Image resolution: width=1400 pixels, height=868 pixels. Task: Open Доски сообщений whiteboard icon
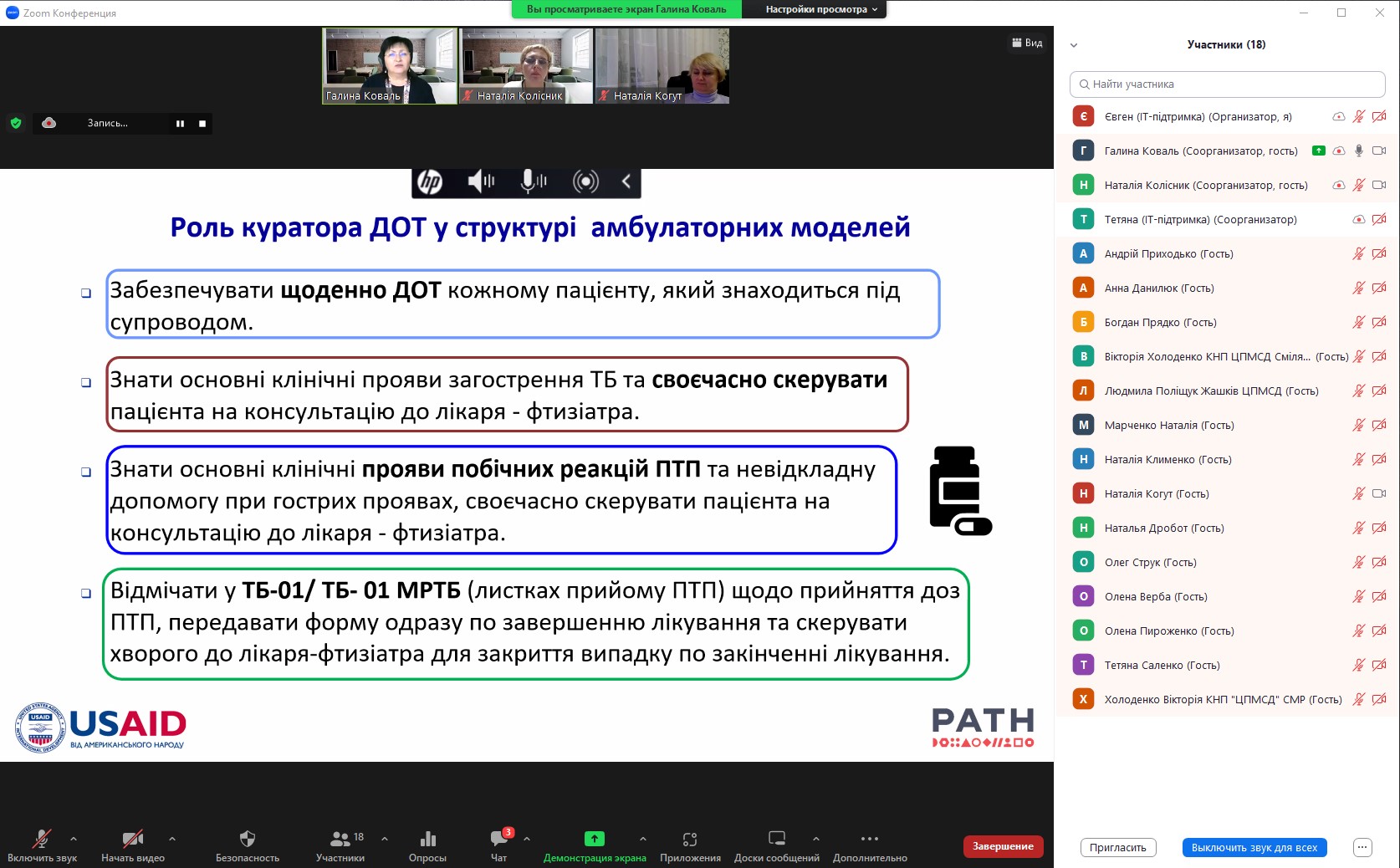pos(776,839)
